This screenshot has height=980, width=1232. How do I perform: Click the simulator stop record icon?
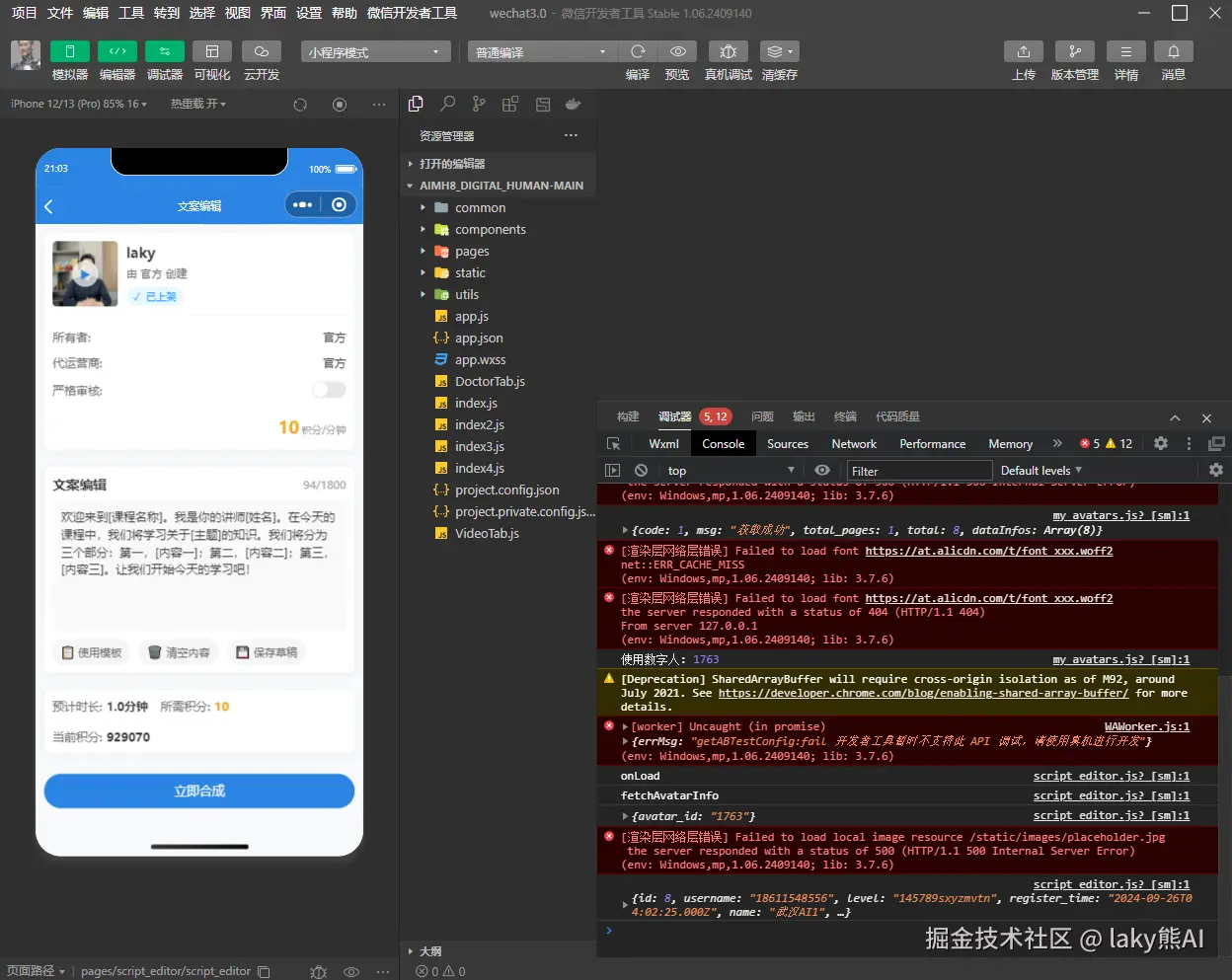340,104
